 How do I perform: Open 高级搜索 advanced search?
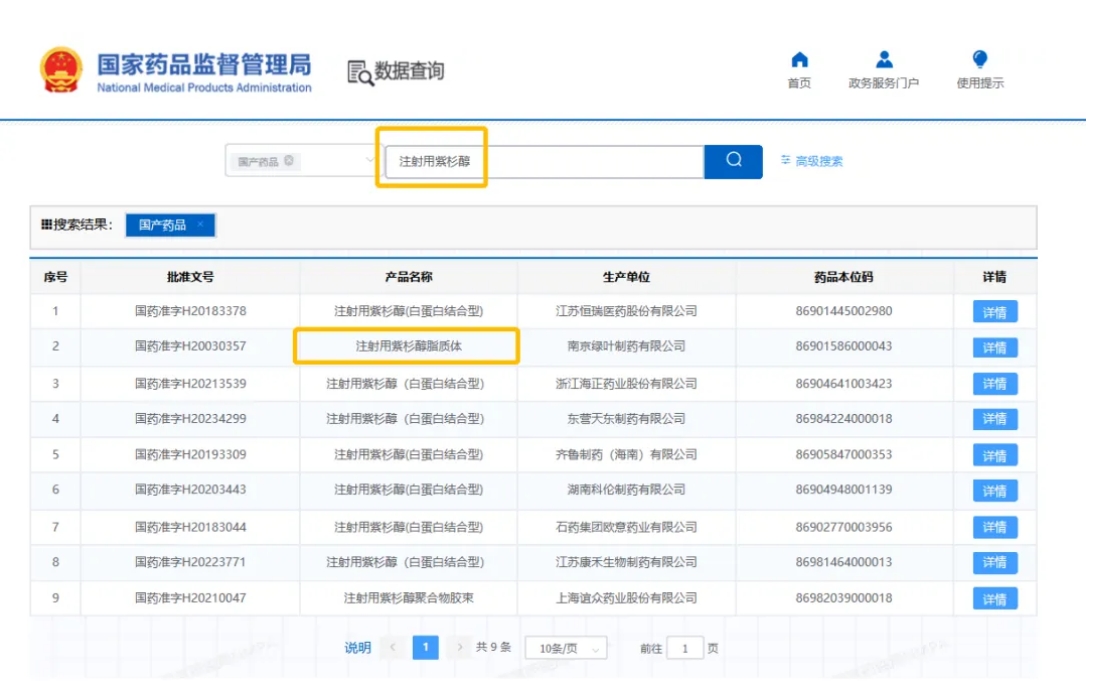(x=811, y=161)
